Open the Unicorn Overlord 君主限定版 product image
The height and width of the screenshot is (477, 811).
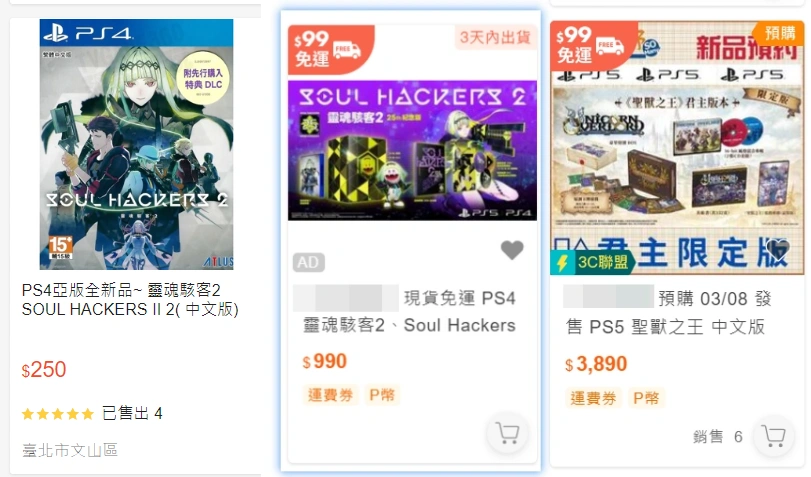coord(677,148)
